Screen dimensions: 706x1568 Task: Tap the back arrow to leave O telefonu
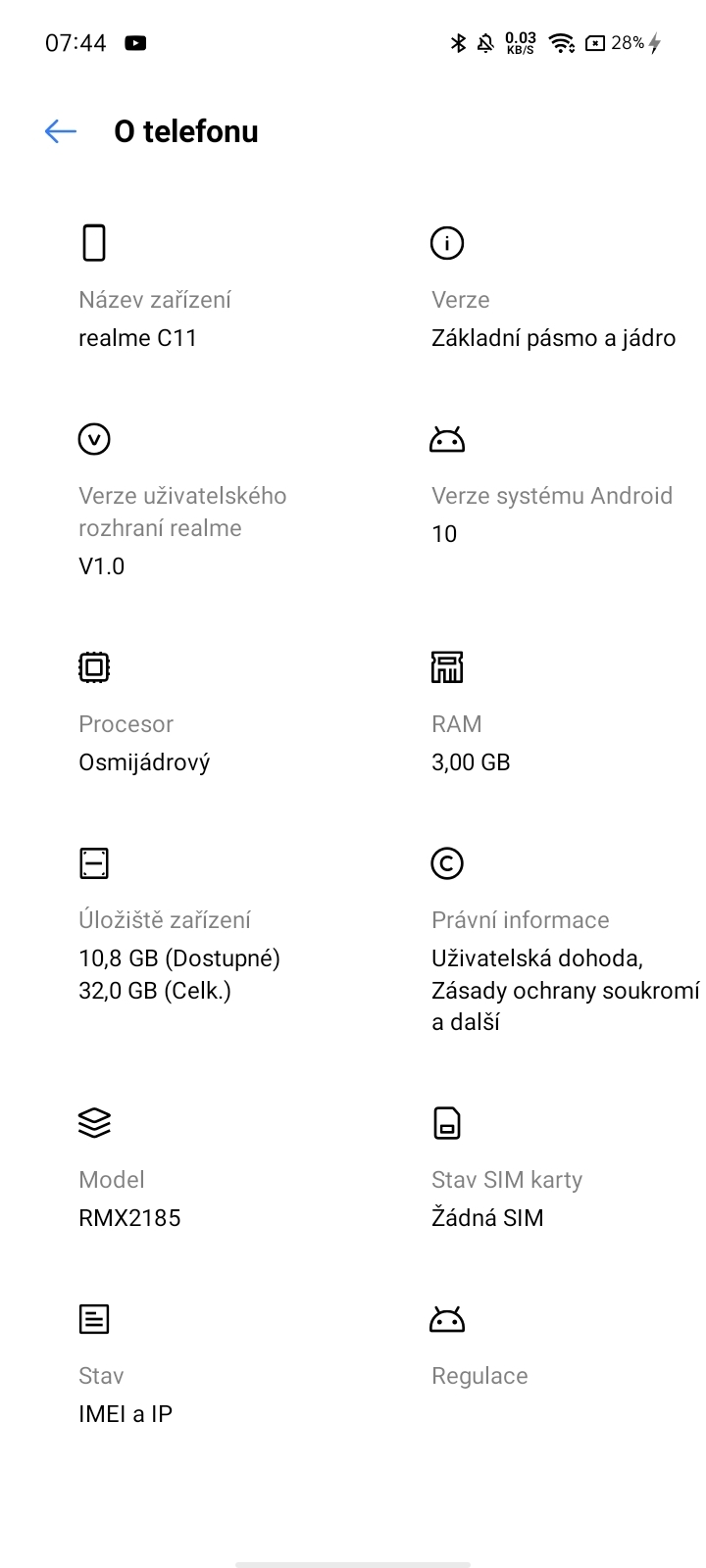(x=60, y=130)
